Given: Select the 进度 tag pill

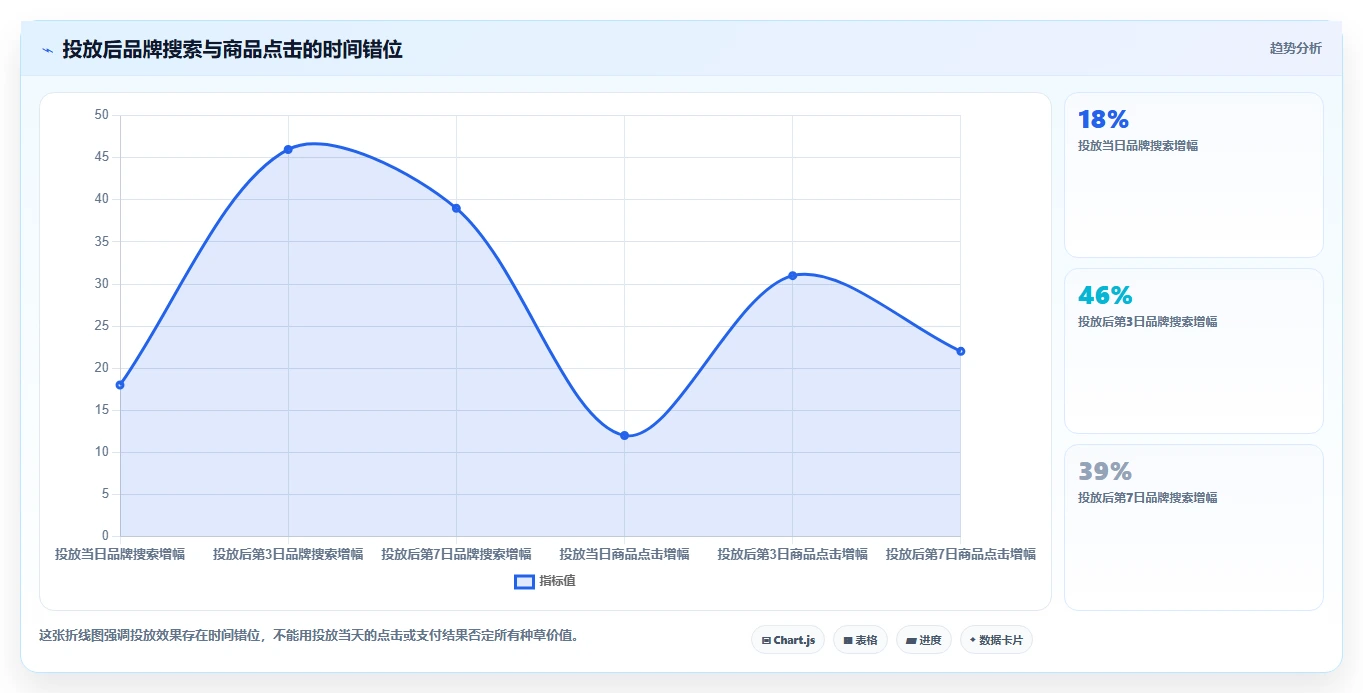Looking at the screenshot, I should [924, 640].
